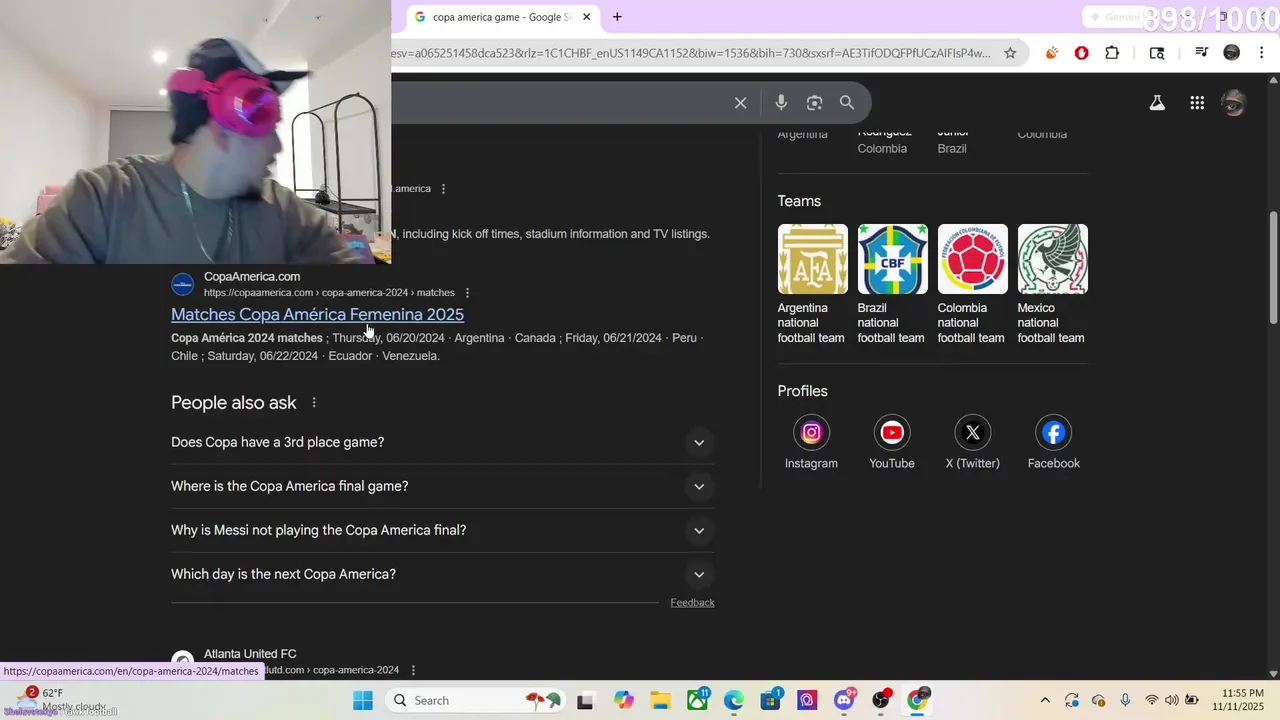Screen dimensions: 1280x720
Task: Open Wi-Fi network settings in tray
Action: pyautogui.click(x=1152, y=700)
